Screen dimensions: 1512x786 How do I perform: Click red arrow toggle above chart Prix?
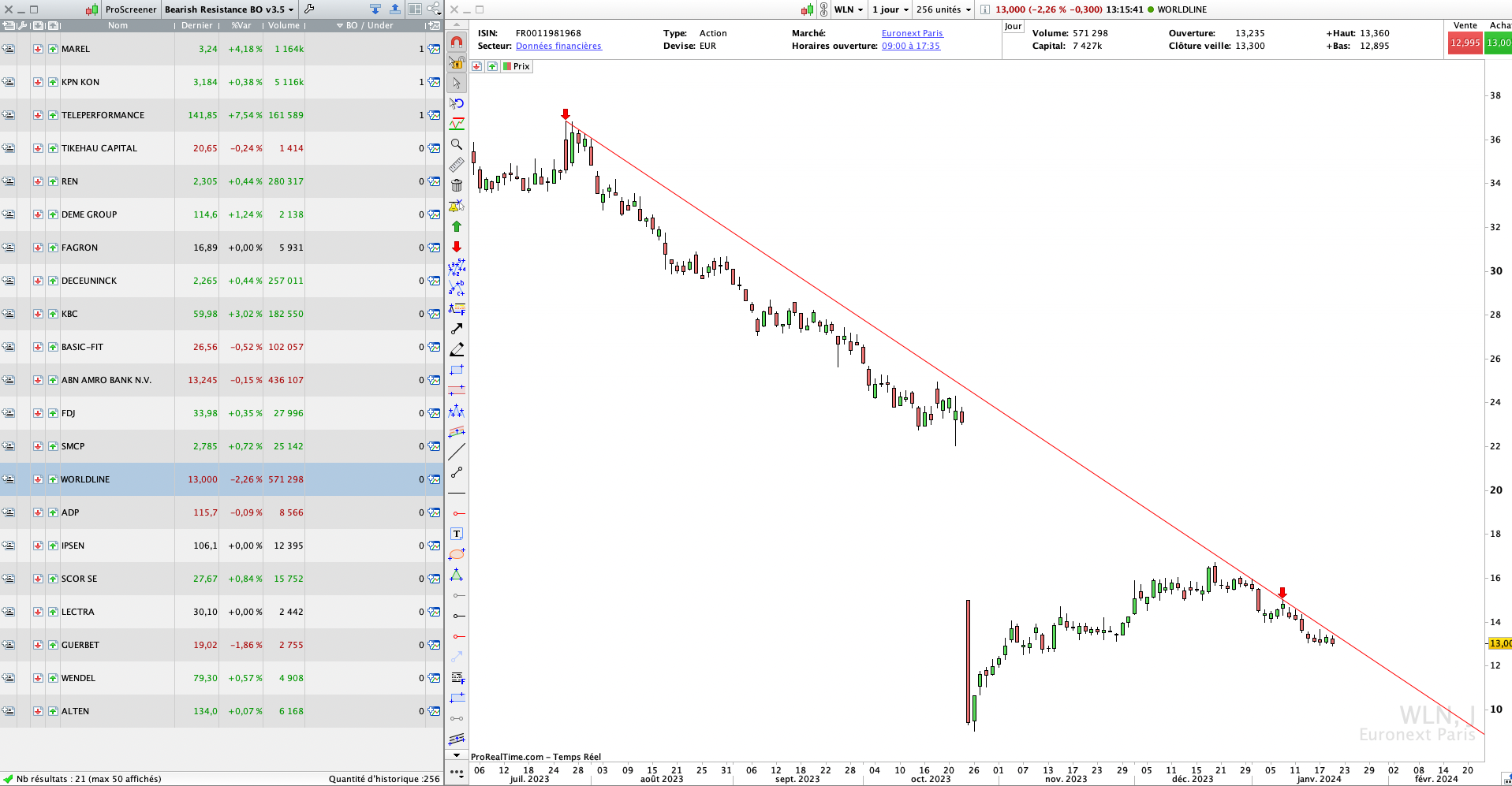477,66
